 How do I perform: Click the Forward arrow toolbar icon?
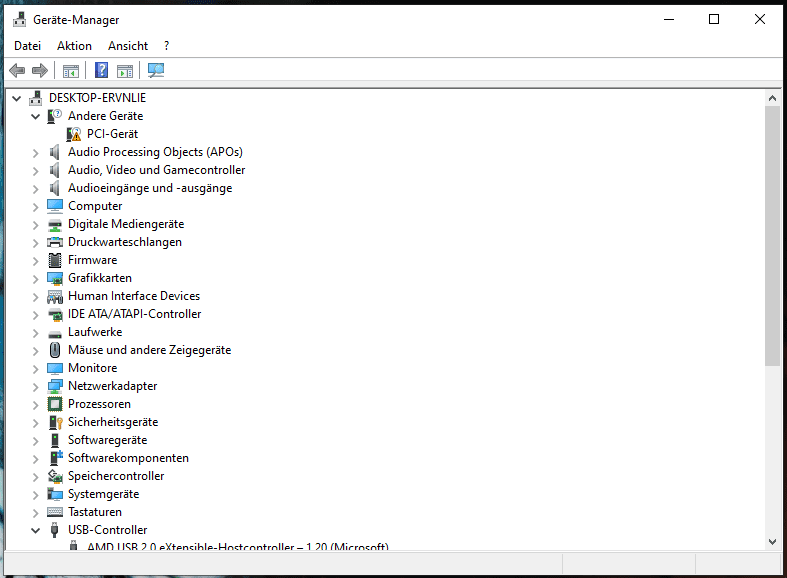click(40, 70)
